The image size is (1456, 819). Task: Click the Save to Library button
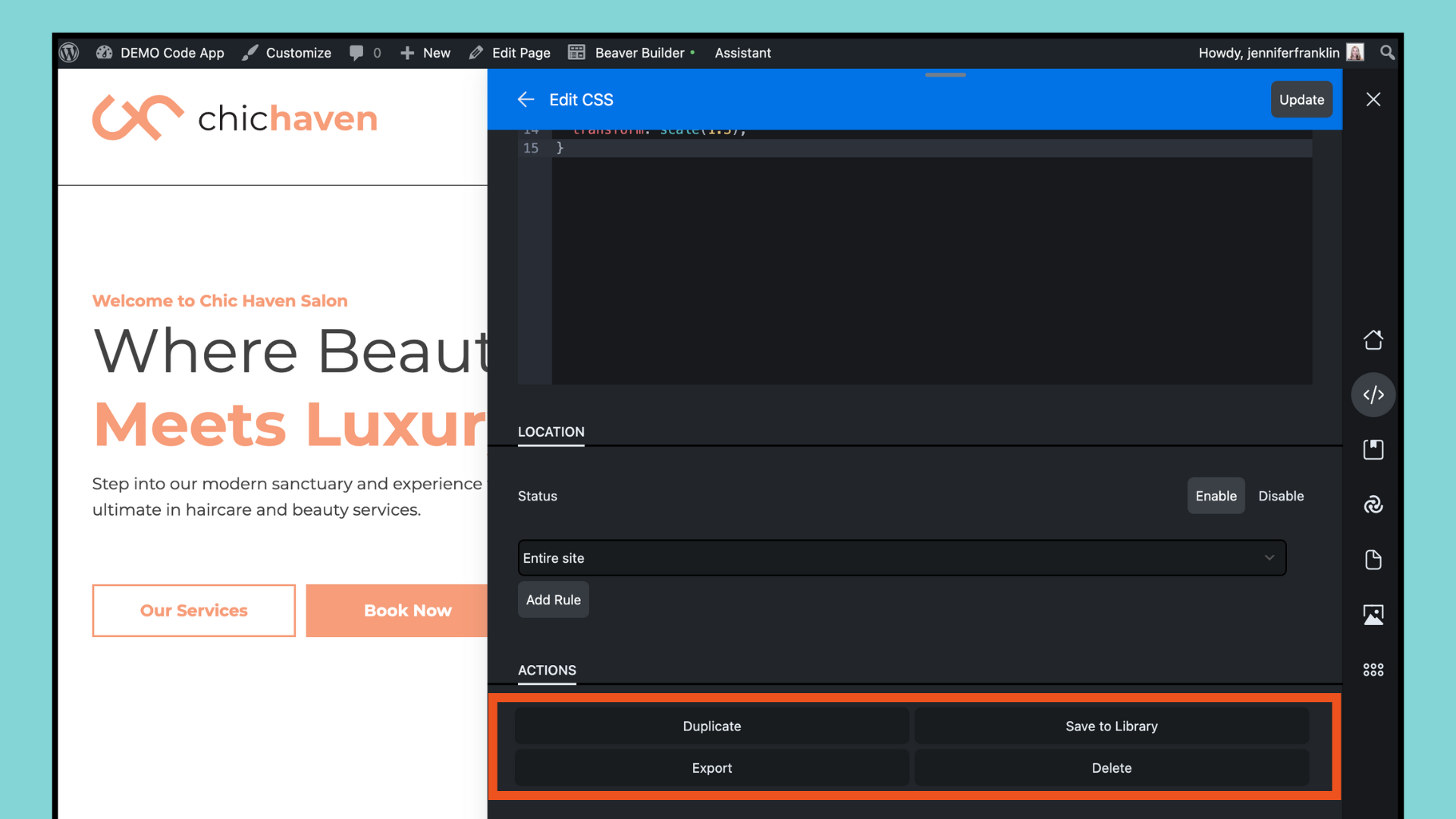pos(1111,726)
